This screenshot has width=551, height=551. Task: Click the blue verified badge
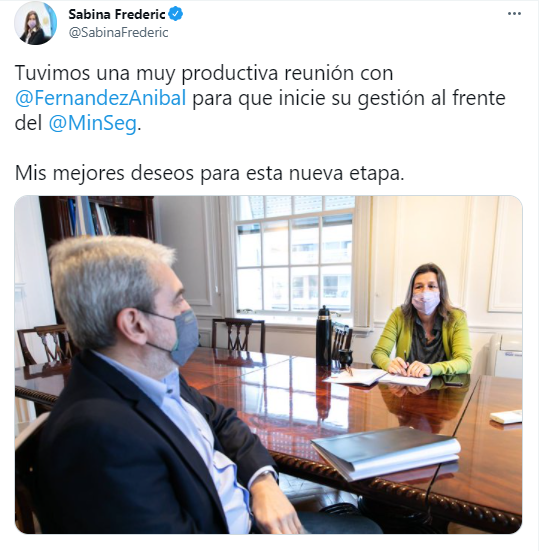[x=175, y=14]
